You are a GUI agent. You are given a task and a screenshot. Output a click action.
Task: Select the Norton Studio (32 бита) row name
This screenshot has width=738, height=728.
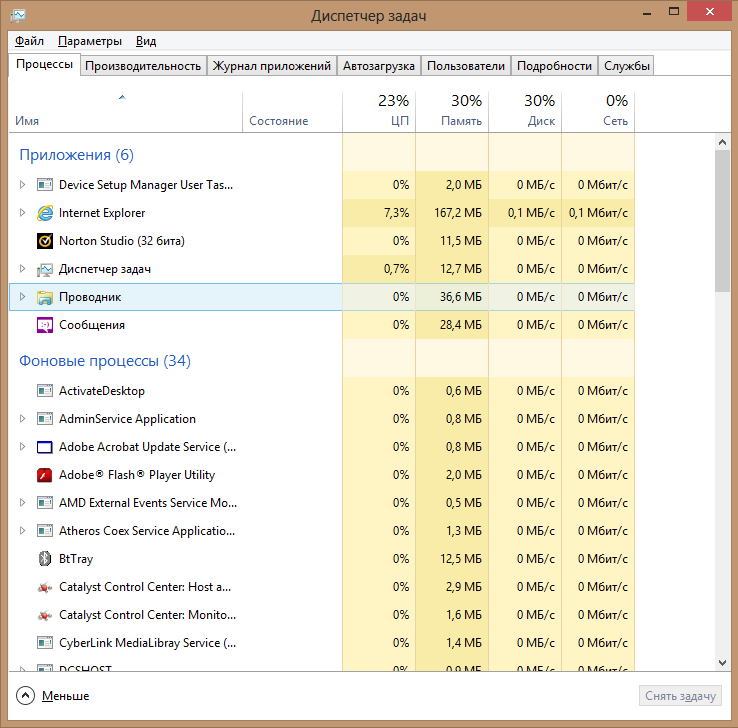click(122, 241)
